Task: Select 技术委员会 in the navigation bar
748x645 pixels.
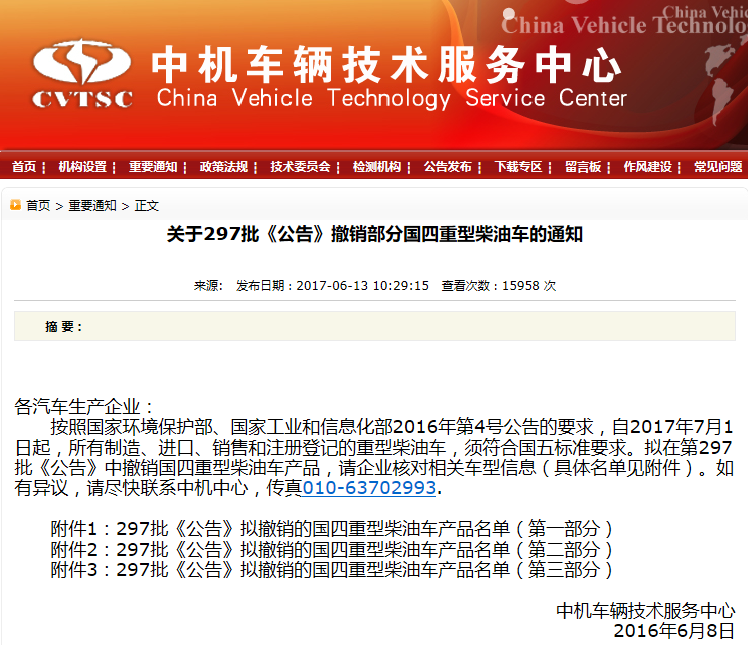Action: 300,166
